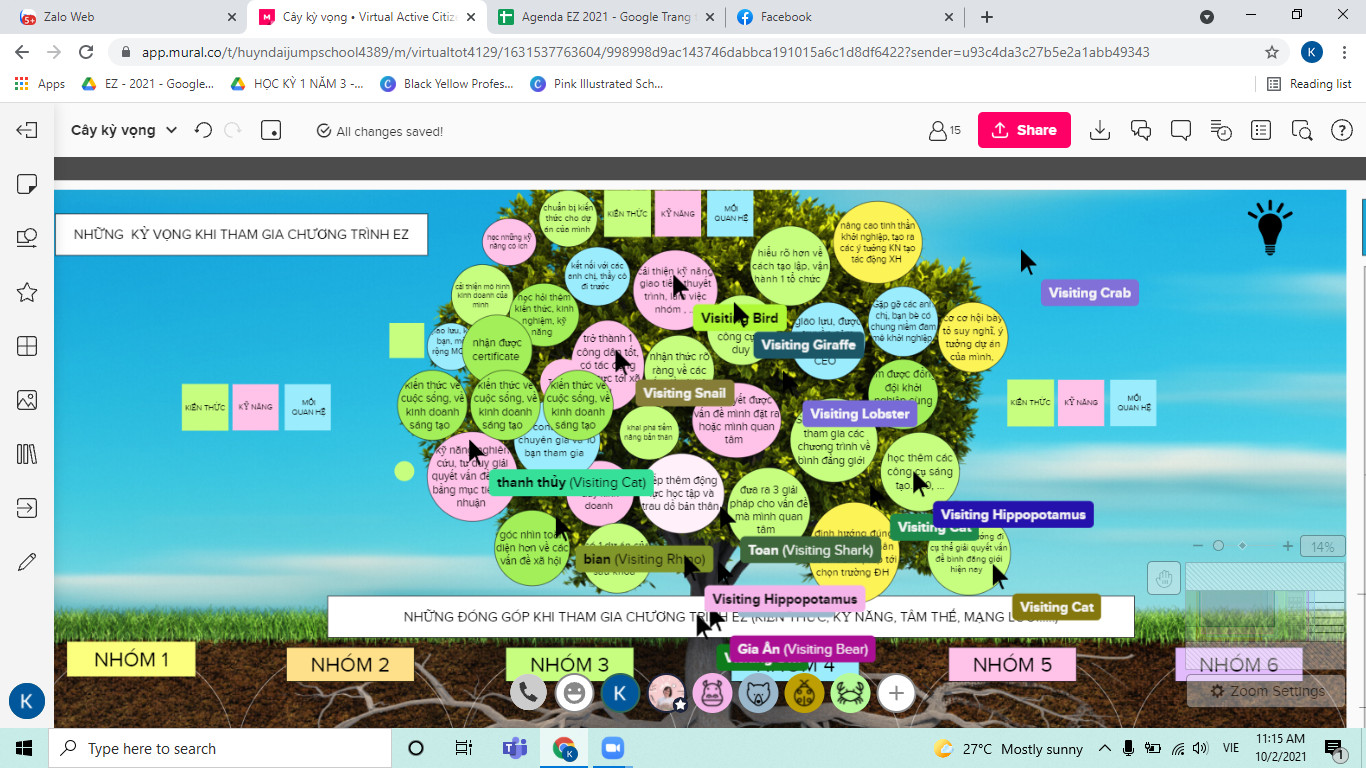The width and height of the screenshot is (1366, 768).
Task: Click the square icon beside the redo arrow
Action: [x=271, y=130]
